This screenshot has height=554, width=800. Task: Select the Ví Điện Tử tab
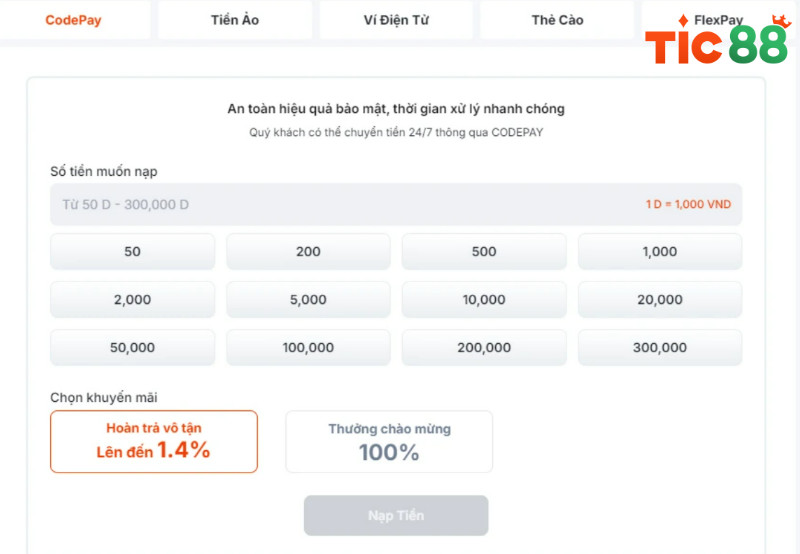click(x=396, y=20)
